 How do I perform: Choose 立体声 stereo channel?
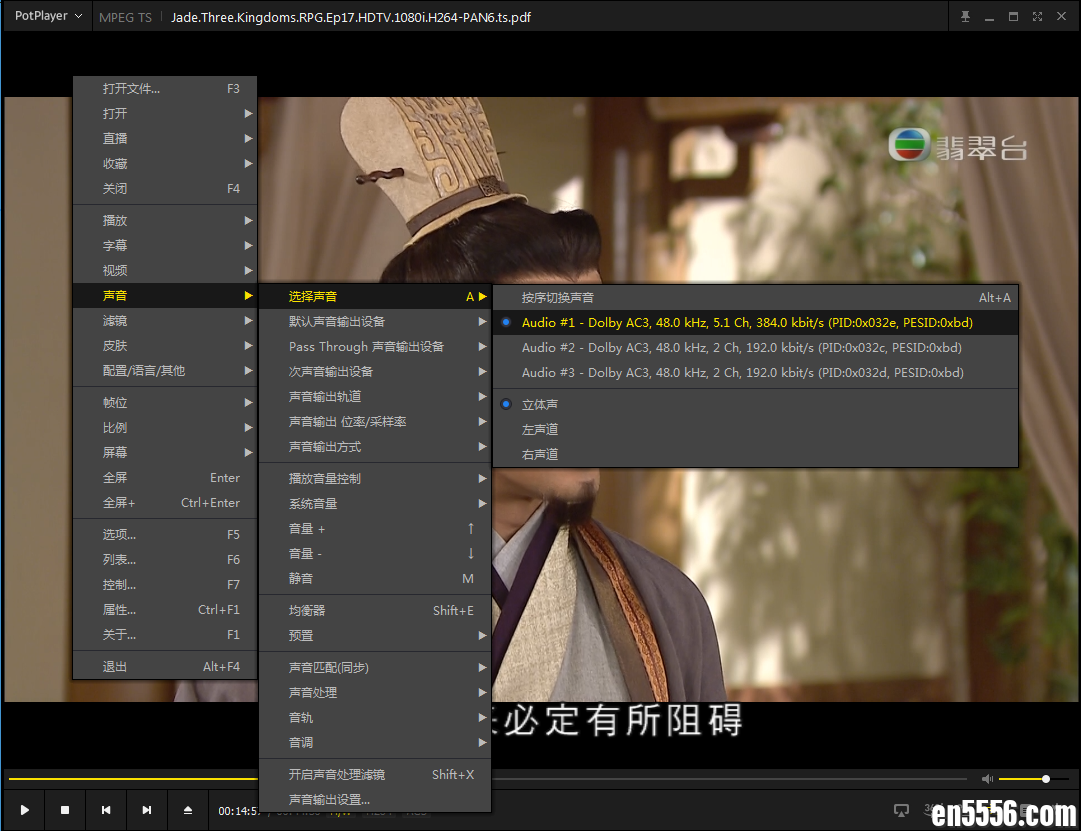756,404
